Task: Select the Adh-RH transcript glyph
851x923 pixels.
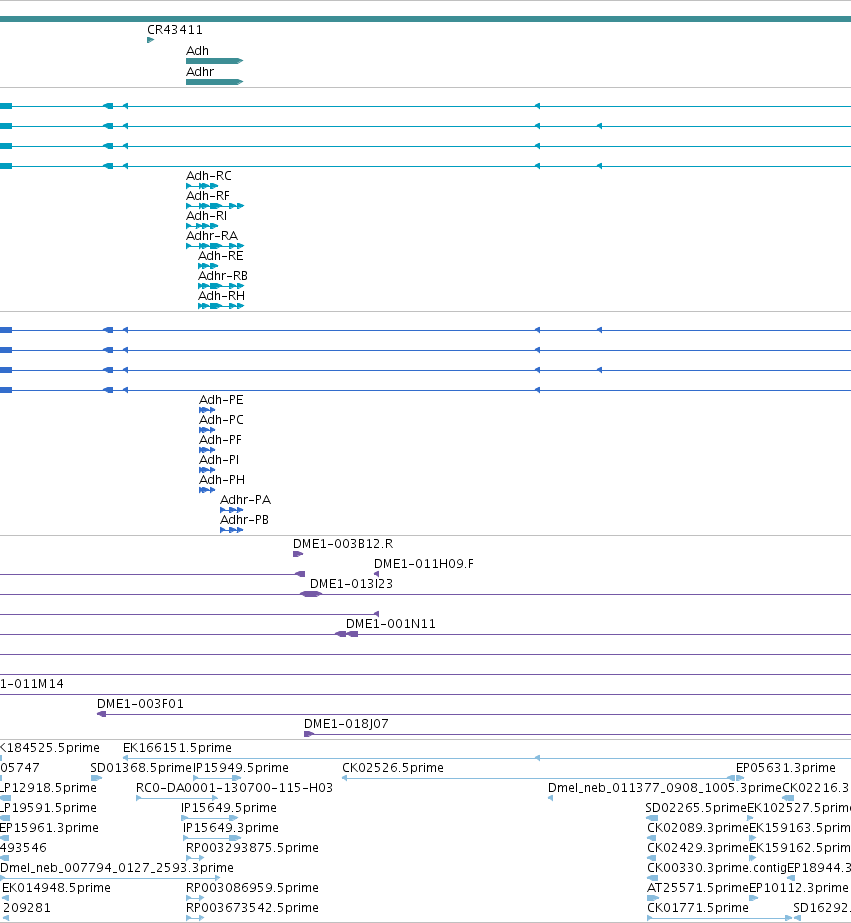Action: coord(221,306)
